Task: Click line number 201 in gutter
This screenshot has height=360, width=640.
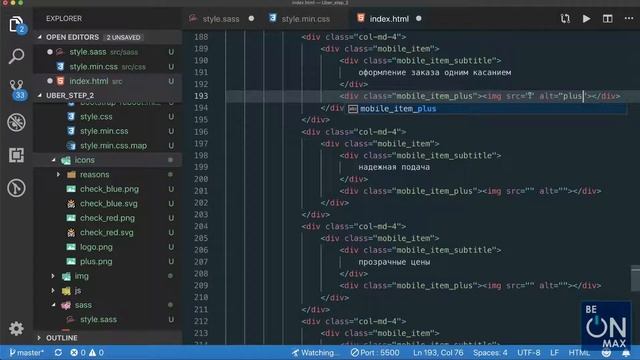Action: click(201, 191)
